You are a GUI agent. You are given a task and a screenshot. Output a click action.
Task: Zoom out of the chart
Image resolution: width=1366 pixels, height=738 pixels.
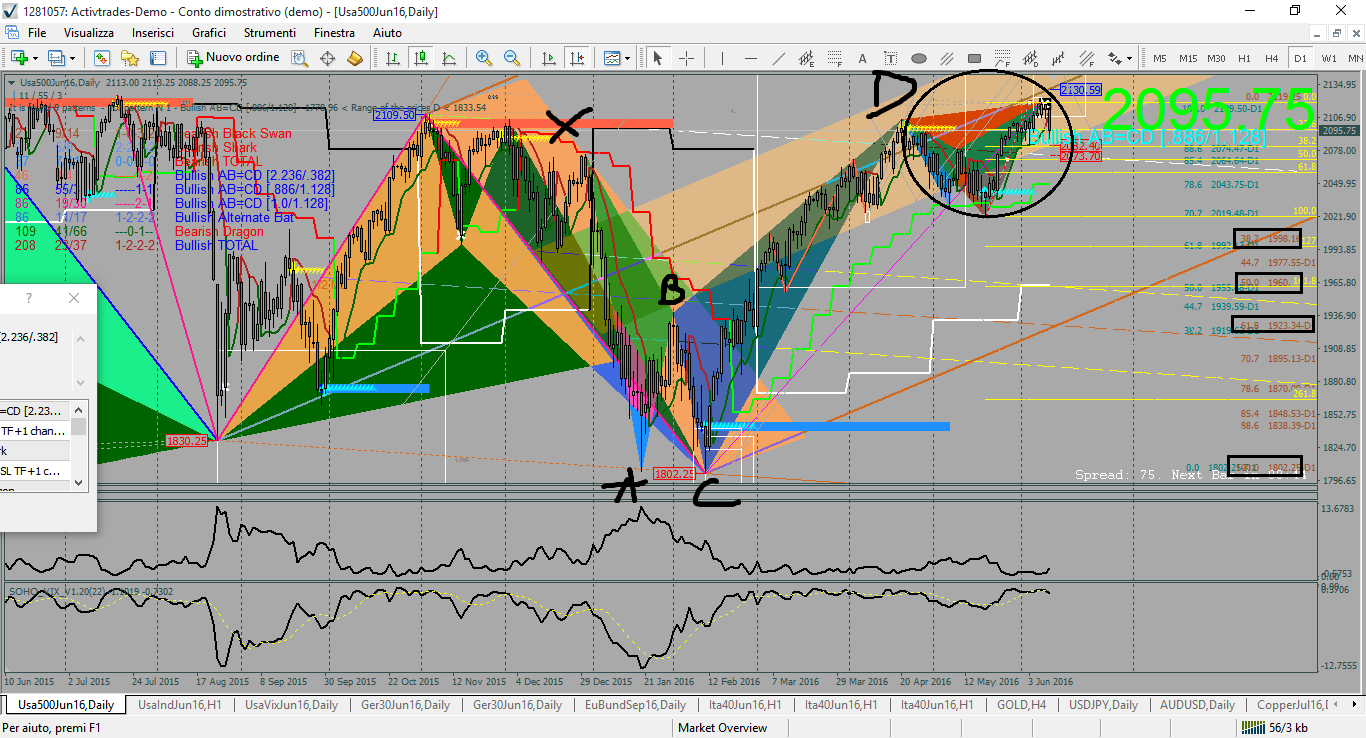511,58
